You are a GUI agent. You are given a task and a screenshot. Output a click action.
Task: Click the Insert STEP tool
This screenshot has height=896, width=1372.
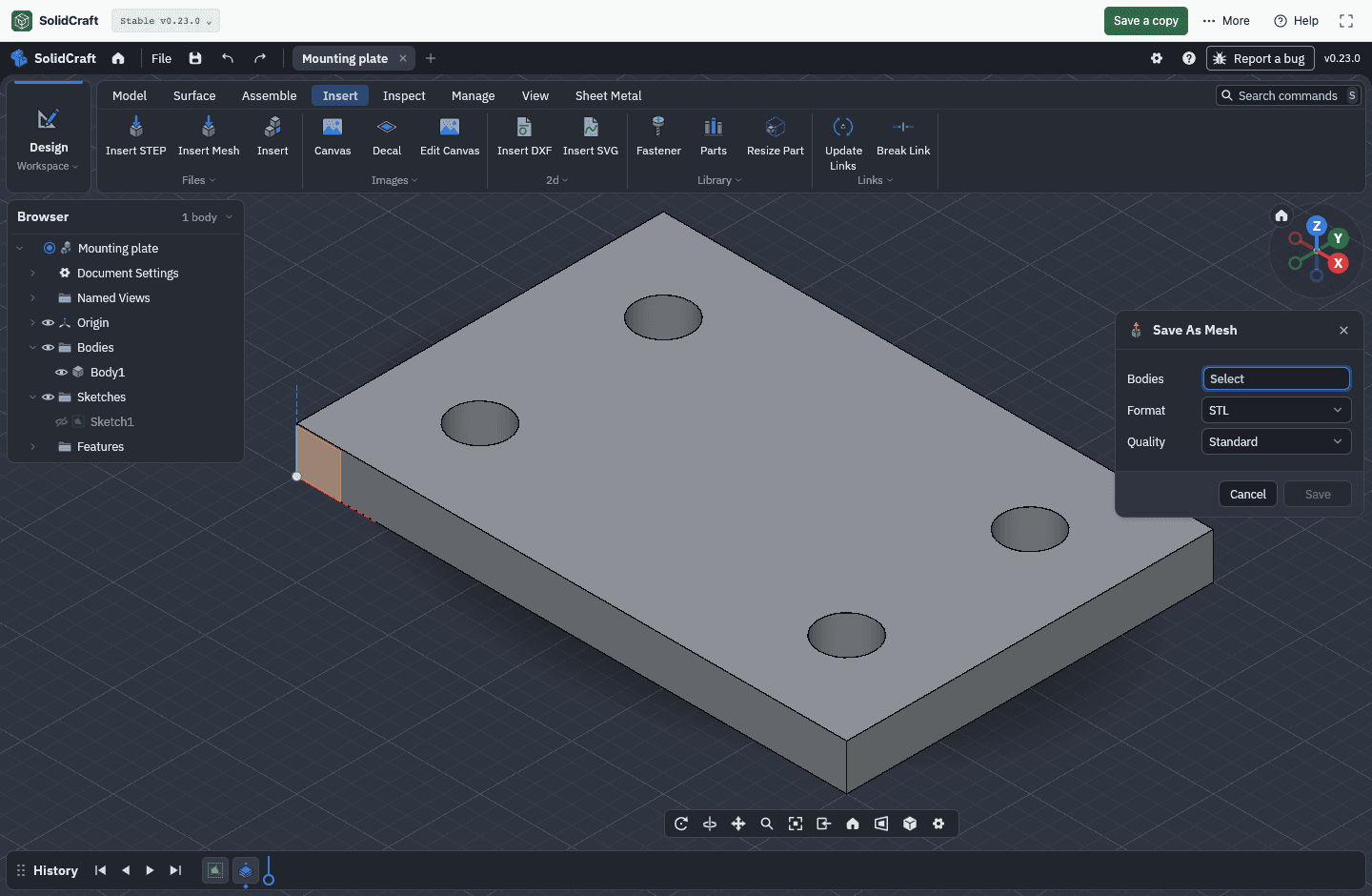136,135
